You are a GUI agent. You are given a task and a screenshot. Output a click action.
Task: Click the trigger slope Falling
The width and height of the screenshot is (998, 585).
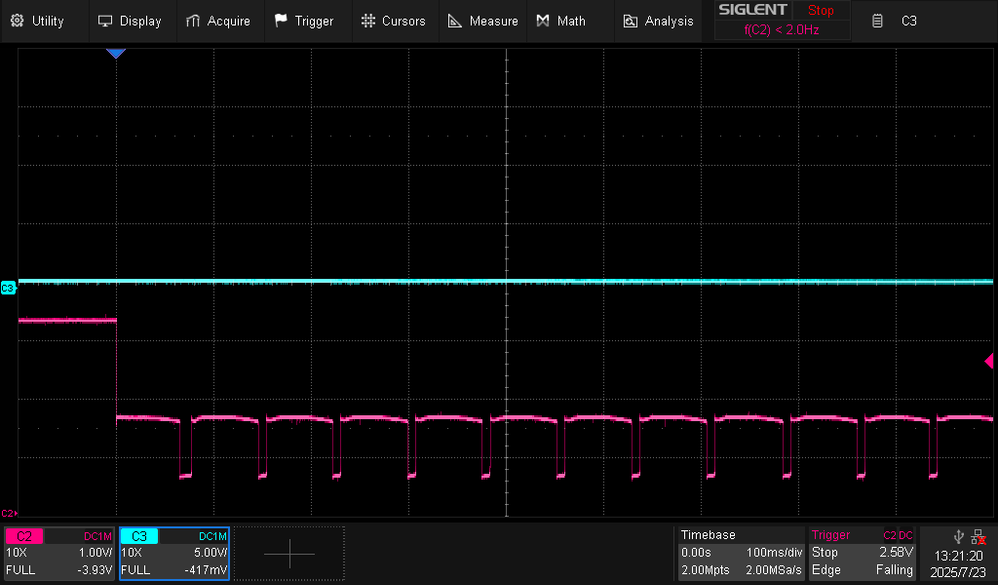(894, 570)
